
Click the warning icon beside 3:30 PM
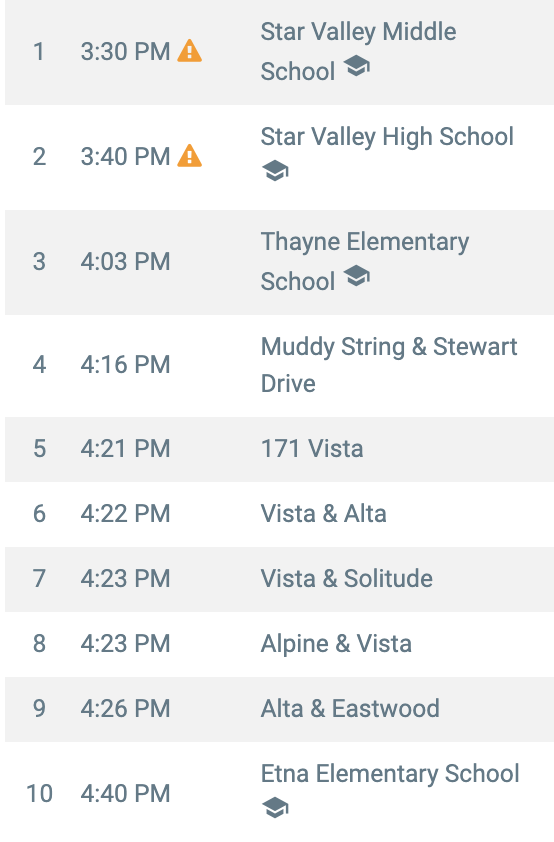click(x=189, y=52)
